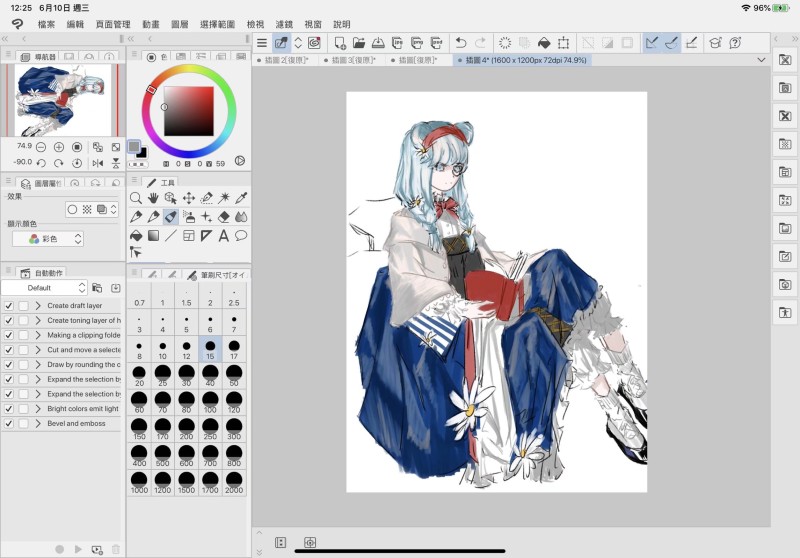Select the Eraser tool

(223, 217)
